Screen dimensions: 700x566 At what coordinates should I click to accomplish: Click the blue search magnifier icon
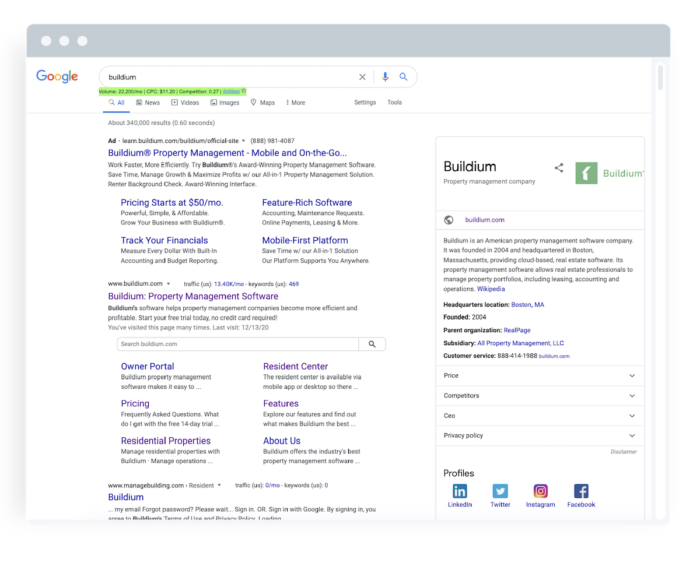click(x=403, y=77)
